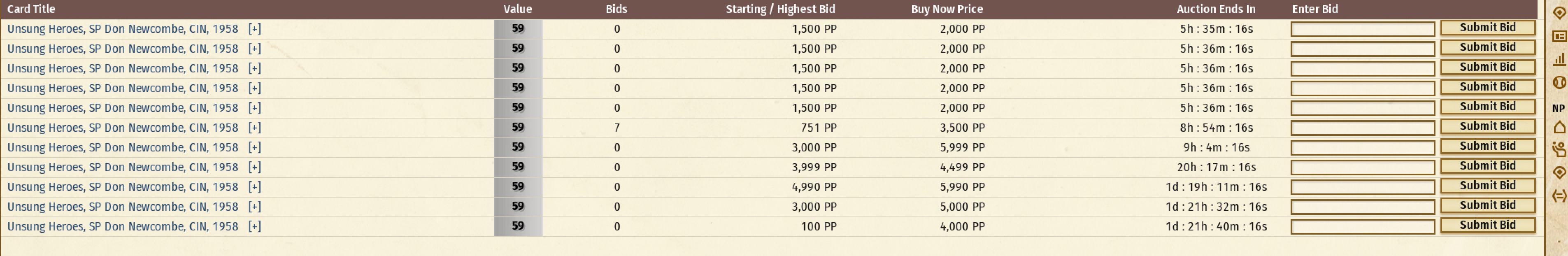
Task: Submit Bid on the 751 PP highest bid card
Action: pos(1487,126)
